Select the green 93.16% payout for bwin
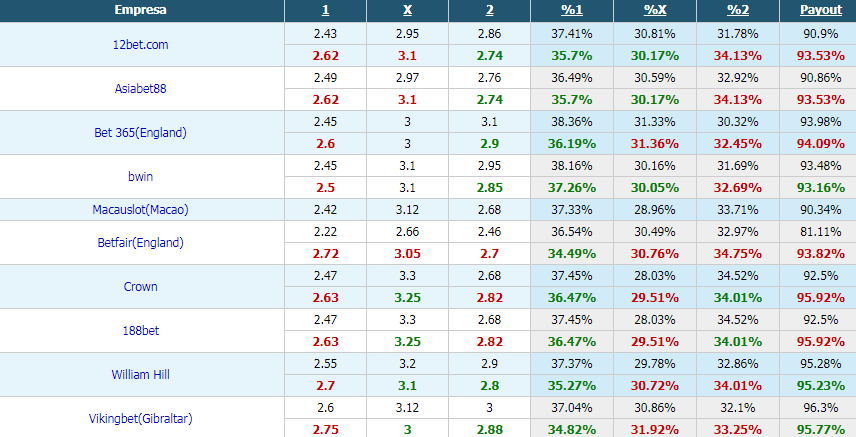Image resolution: width=856 pixels, height=437 pixels. pyautogui.click(x=821, y=188)
